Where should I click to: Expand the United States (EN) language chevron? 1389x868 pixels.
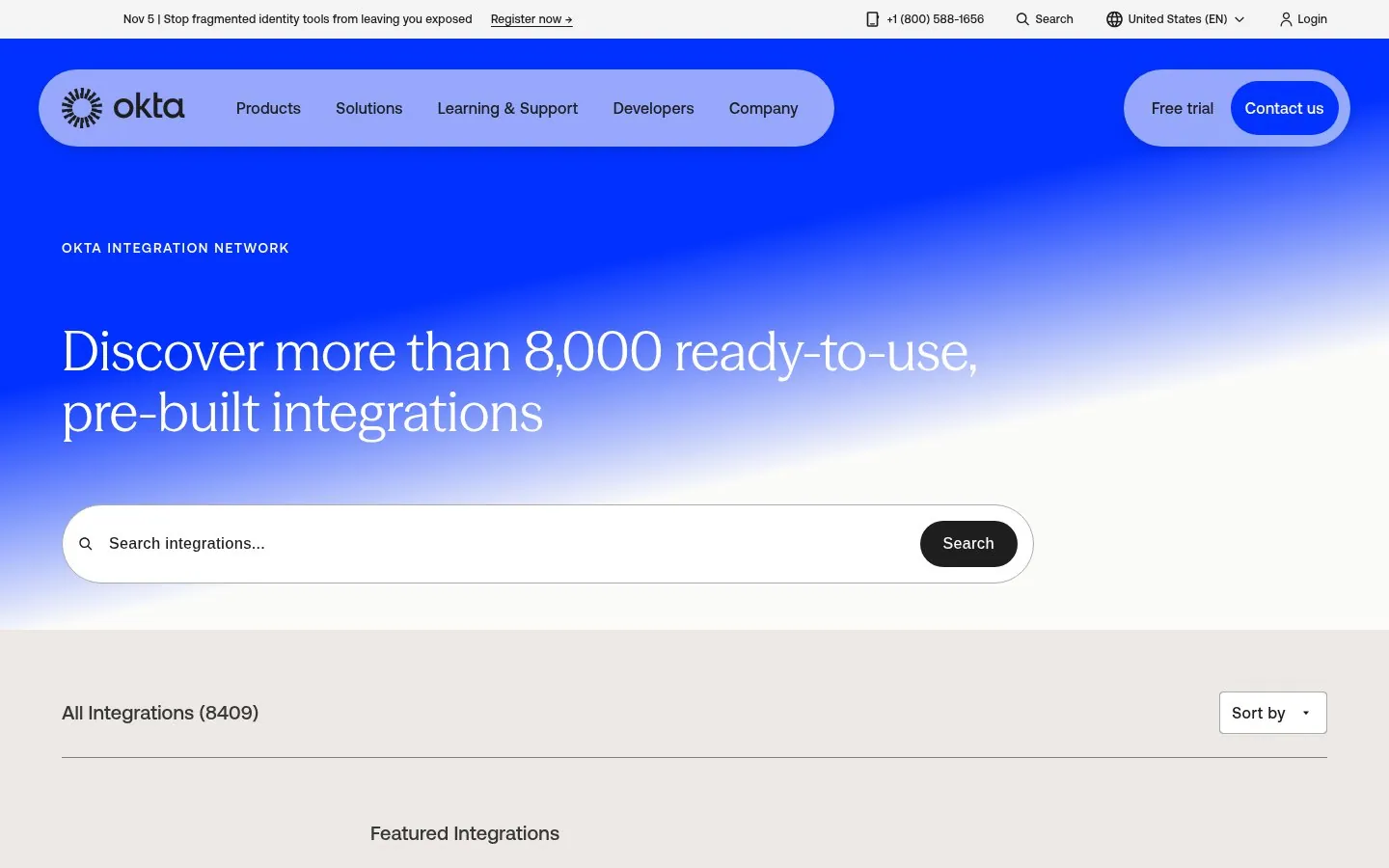[x=1239, y=19]
